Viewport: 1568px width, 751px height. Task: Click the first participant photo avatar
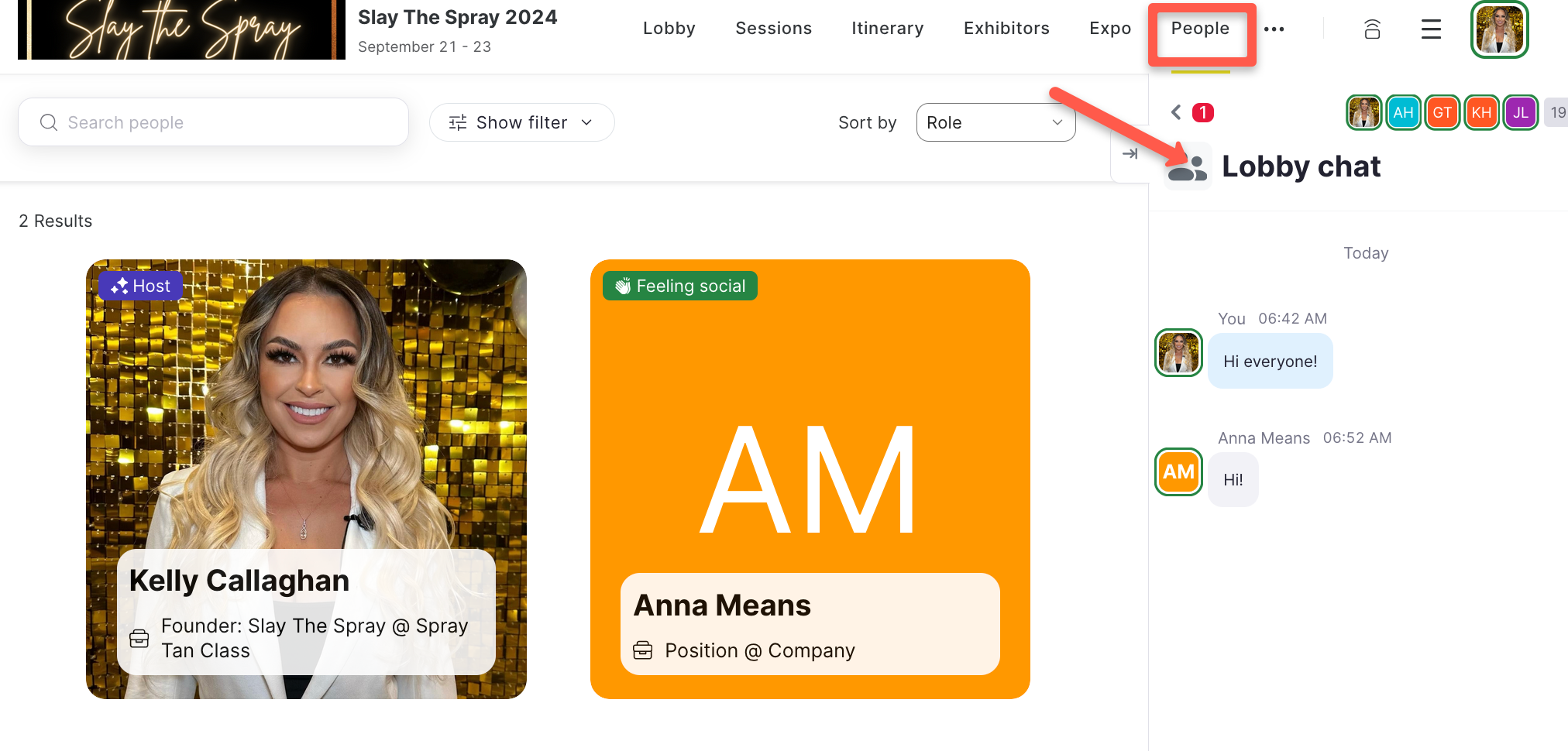click(1363, 112)
